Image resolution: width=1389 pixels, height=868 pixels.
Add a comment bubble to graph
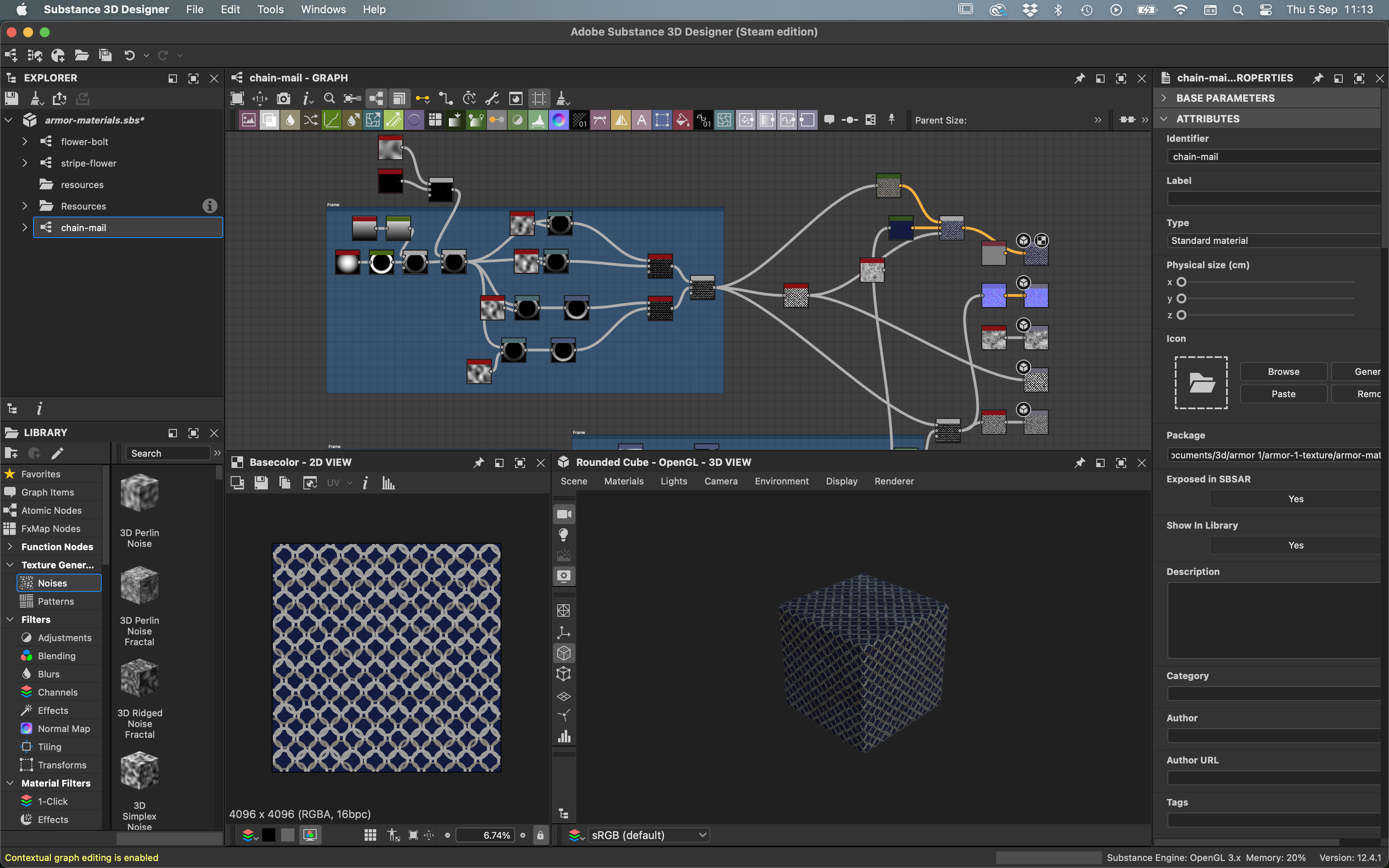829,120
